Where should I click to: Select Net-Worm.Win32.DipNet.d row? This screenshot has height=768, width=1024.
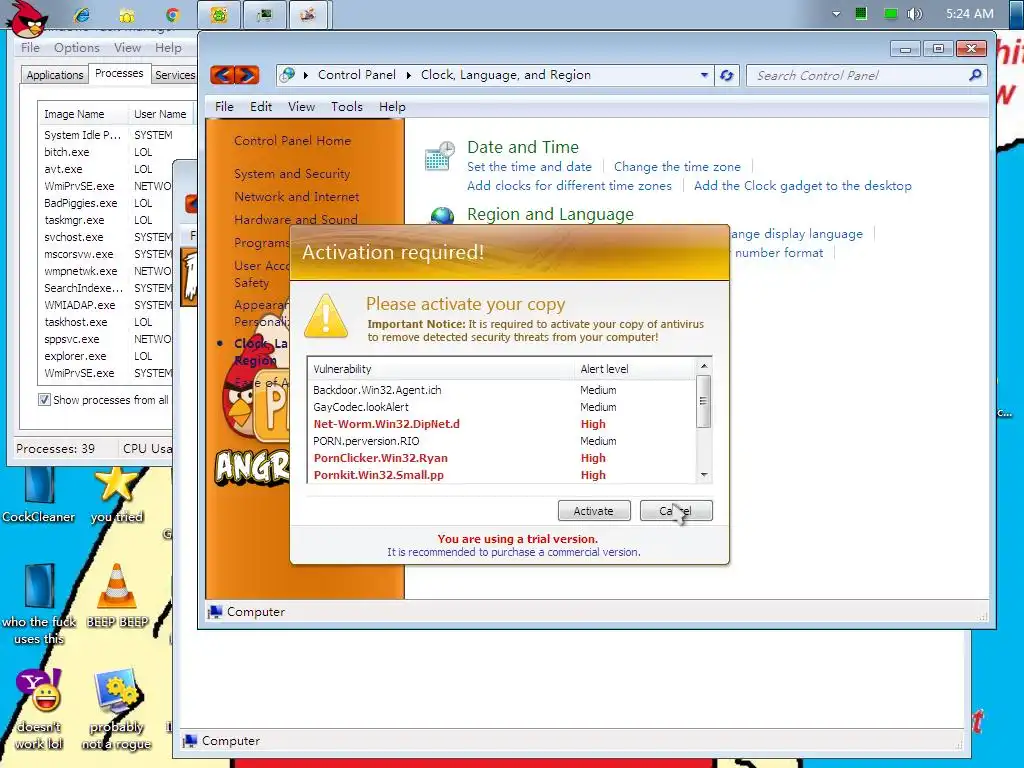point(501,424)
